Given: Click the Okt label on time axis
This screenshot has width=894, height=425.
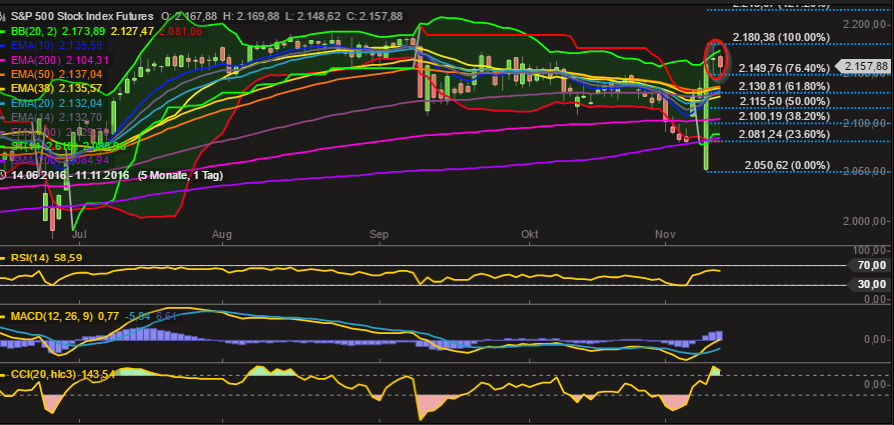Looking at the screenshot, I should pos(530,234).
